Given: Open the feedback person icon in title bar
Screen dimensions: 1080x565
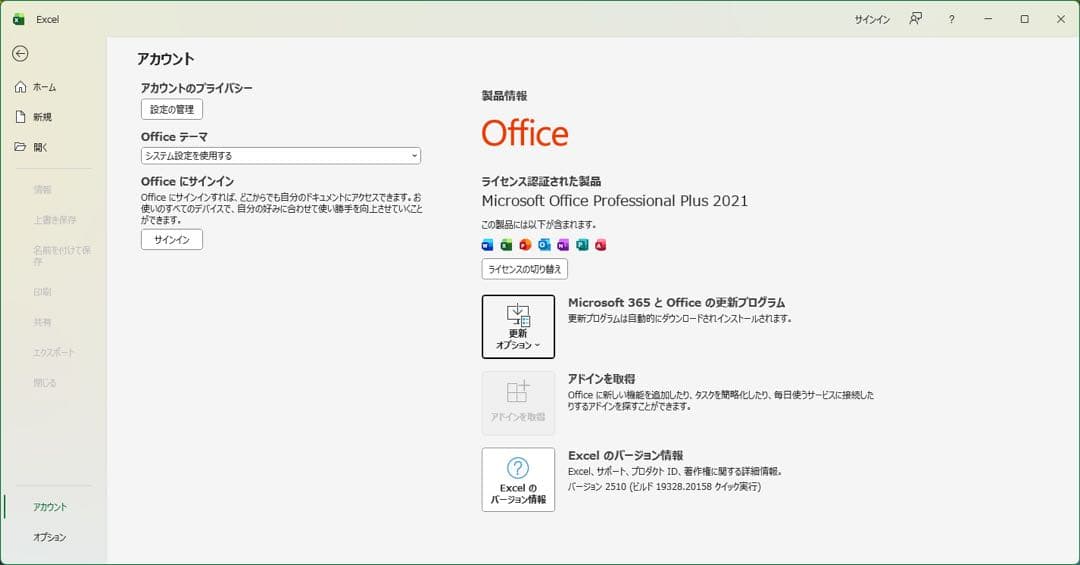Looking at the screenshot, I should [915, 19].
